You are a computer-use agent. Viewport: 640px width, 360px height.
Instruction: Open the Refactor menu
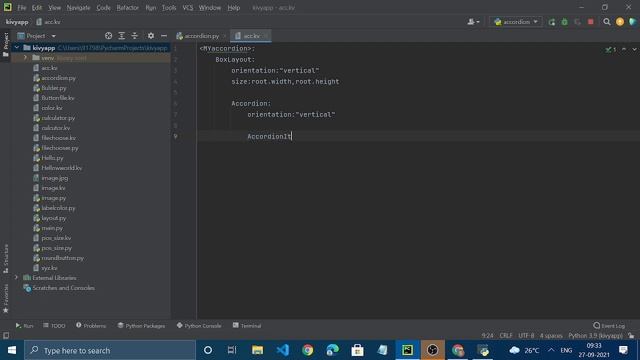[127, 8]
